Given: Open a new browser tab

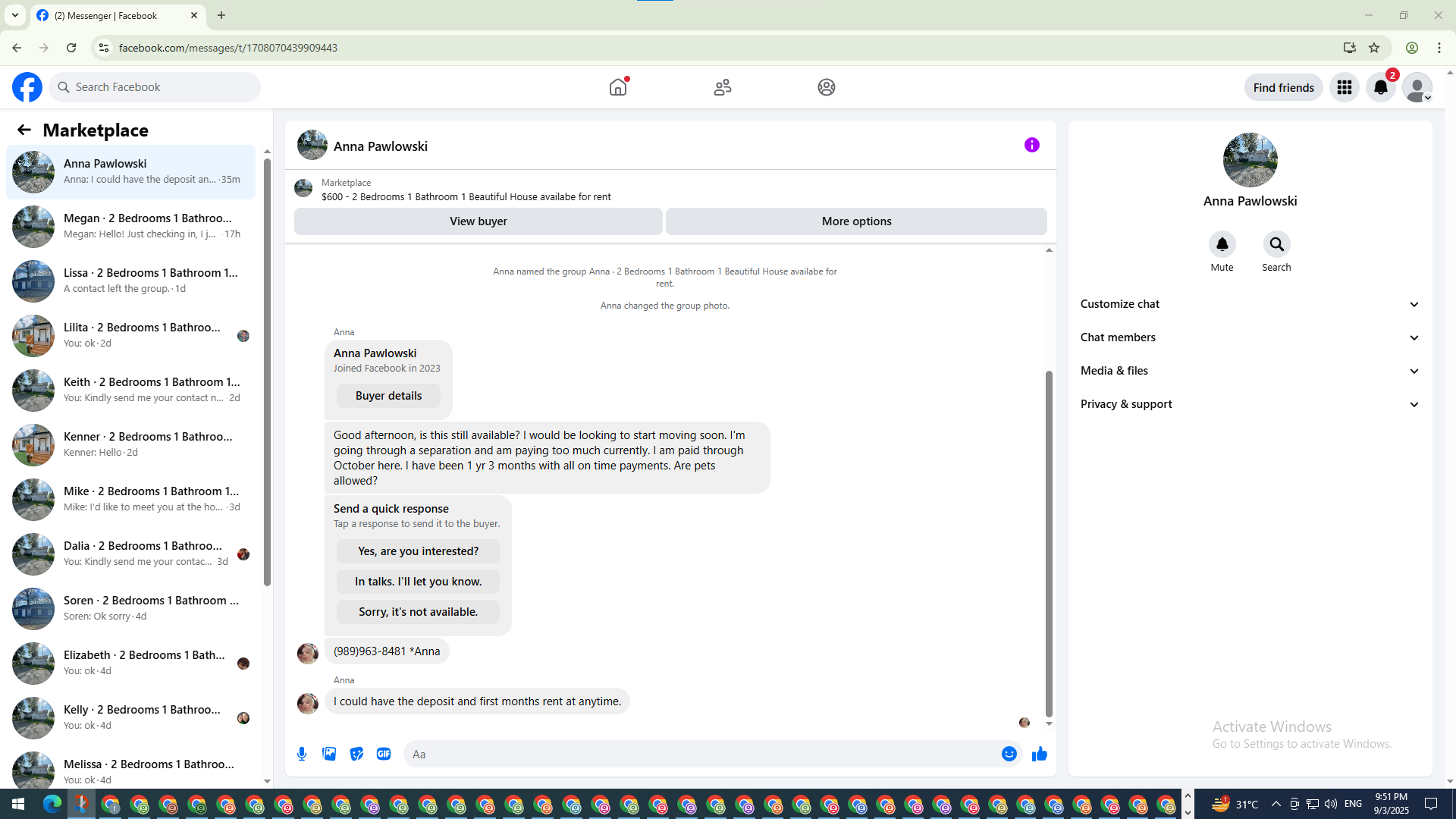Looking at the screenshot, I should (x=221, y=15).
